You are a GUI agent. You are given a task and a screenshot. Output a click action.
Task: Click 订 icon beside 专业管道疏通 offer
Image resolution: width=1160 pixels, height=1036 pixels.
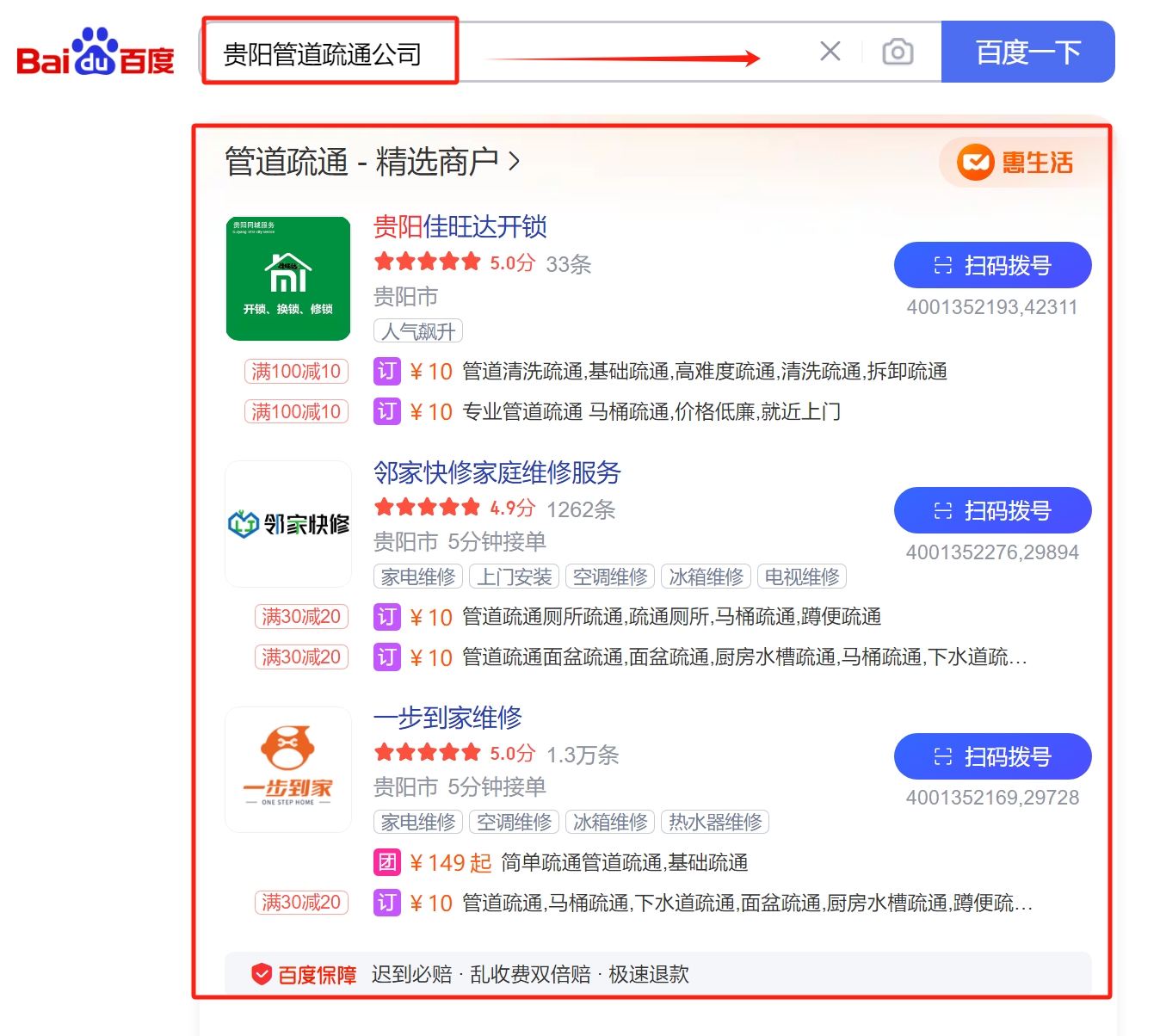(x=387, y=411)
